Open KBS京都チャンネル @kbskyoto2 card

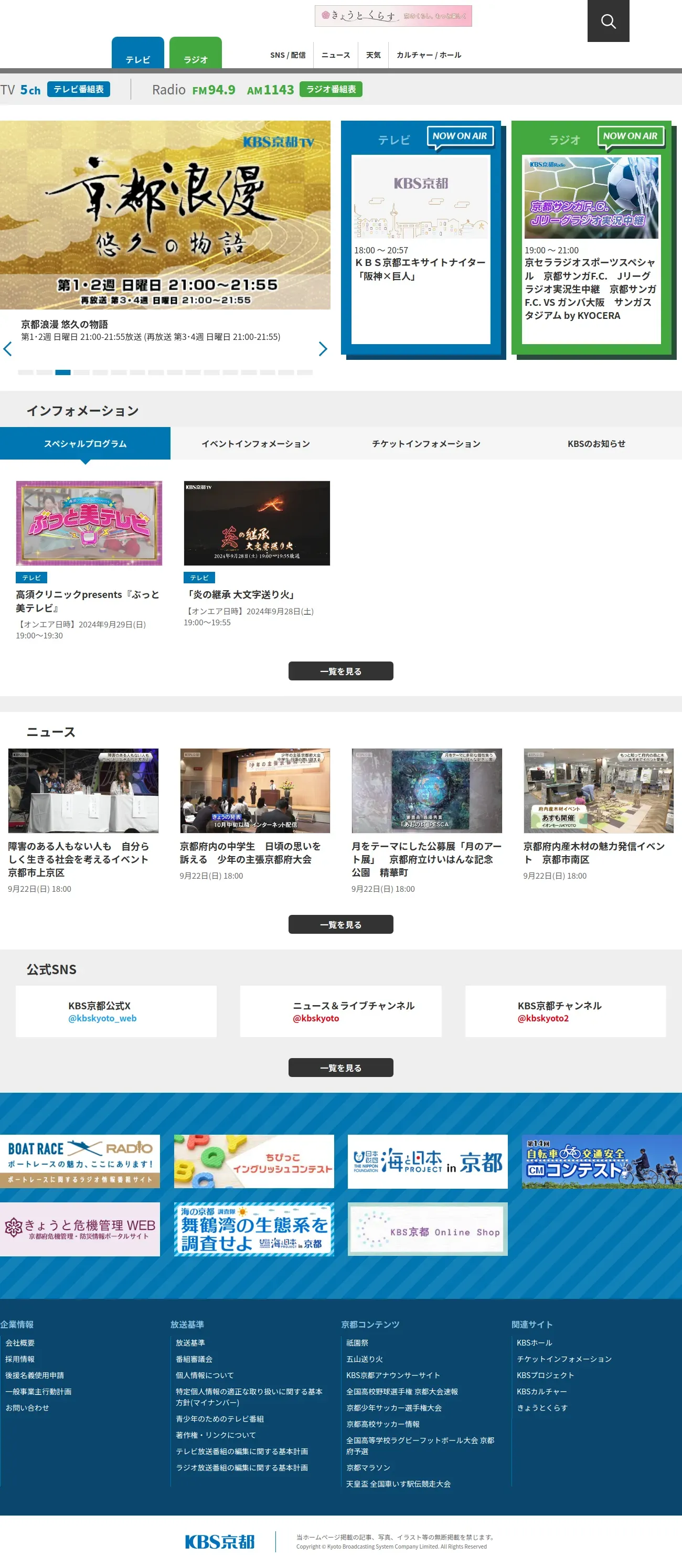click(x=566, y=1011)
